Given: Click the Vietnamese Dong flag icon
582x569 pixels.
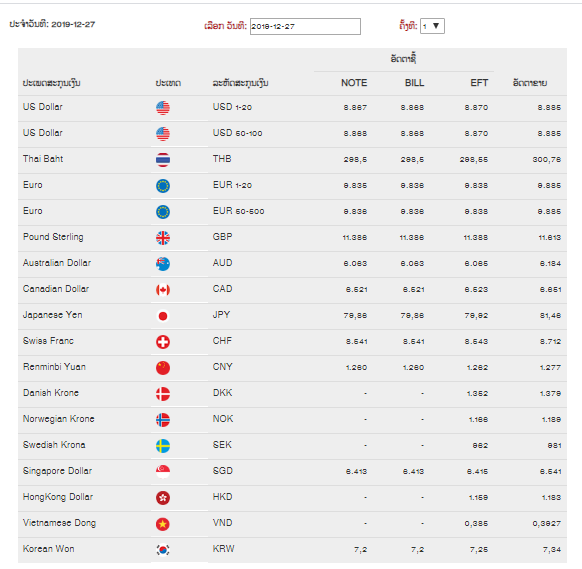Looking at the screenshot, I should 163,524.
